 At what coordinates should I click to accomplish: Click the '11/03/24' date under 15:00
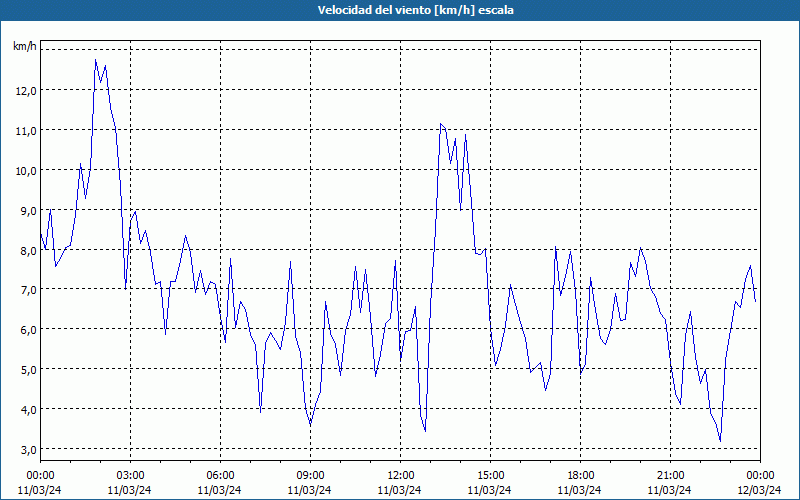tap(490, 490)
